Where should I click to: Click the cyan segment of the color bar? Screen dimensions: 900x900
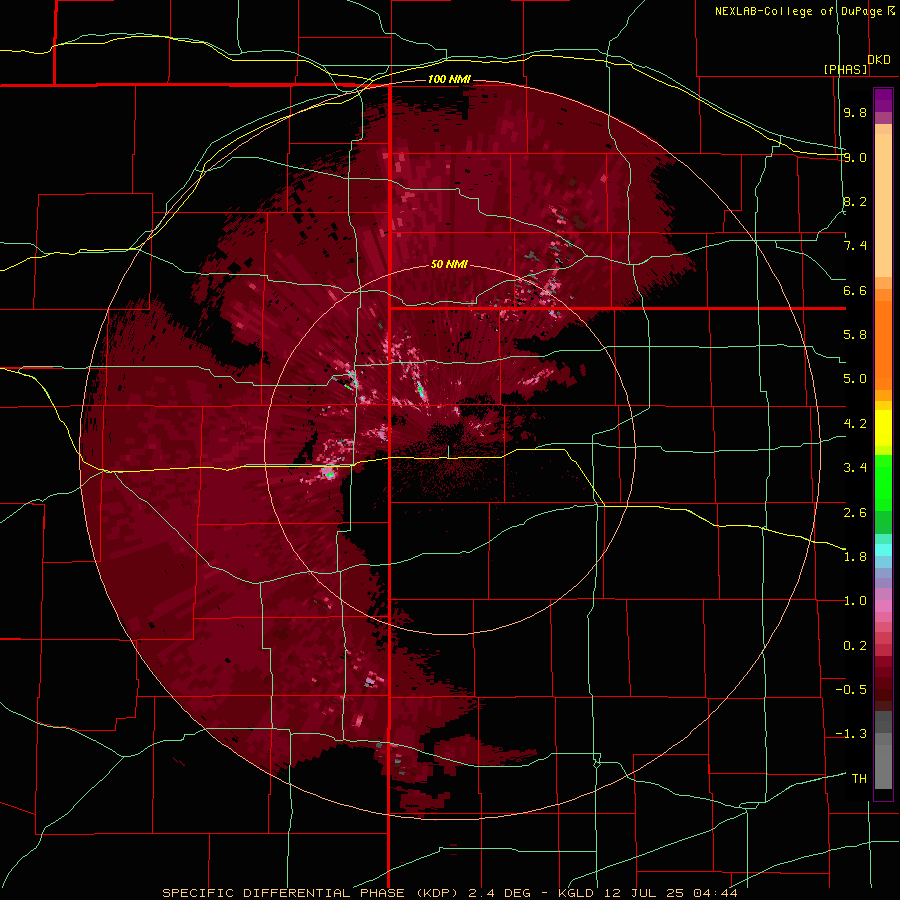[x=883, y=550]
